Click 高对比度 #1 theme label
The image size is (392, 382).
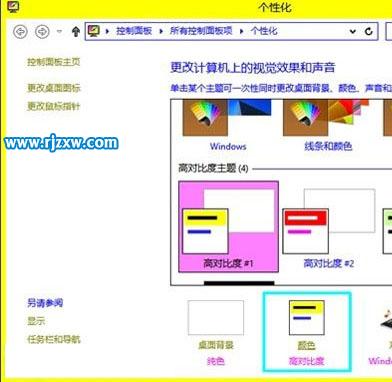pyautogui.click(x=228, y=264)
